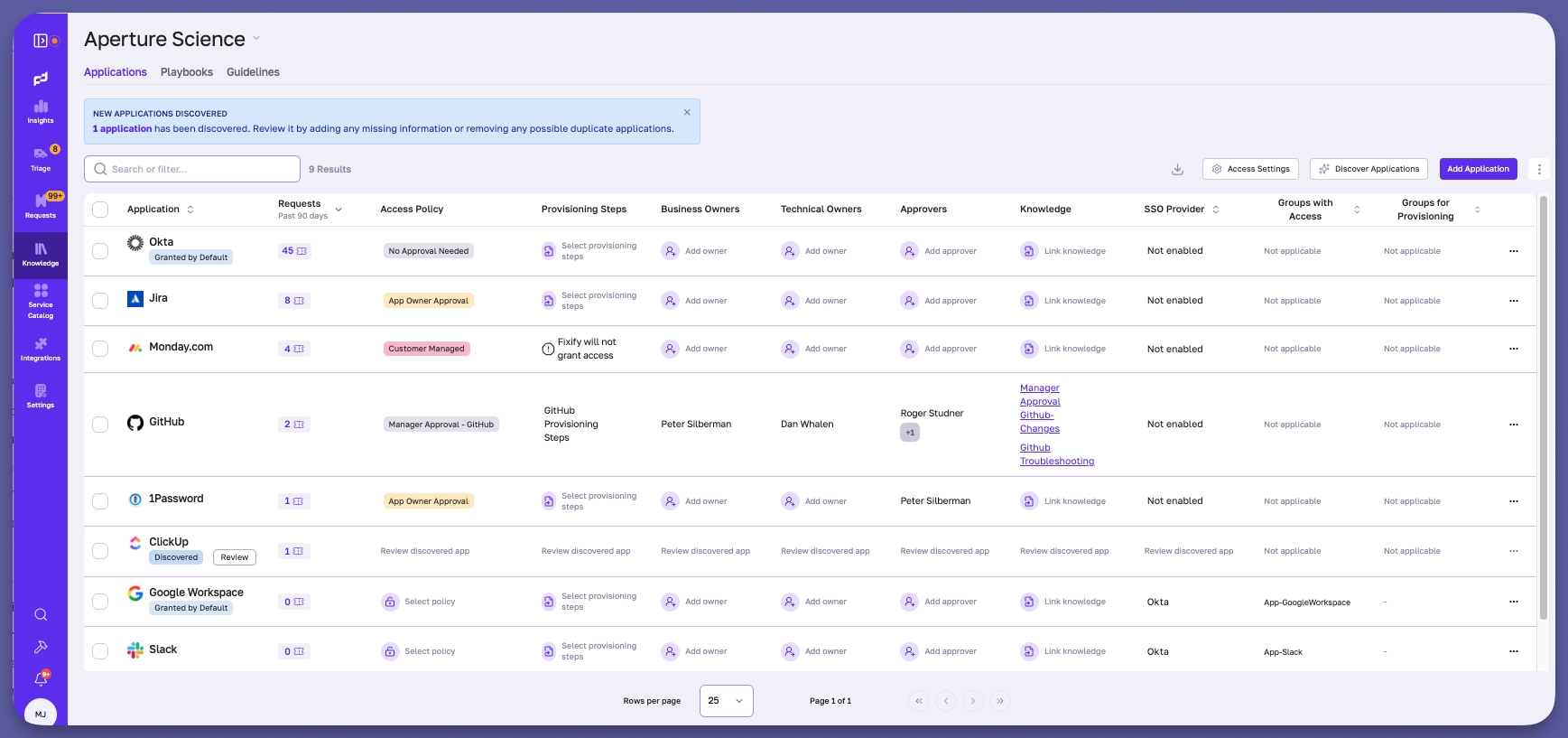Open the row menu for GitHub
The width and height of the screenshot is (1568, 738).
1514,425
